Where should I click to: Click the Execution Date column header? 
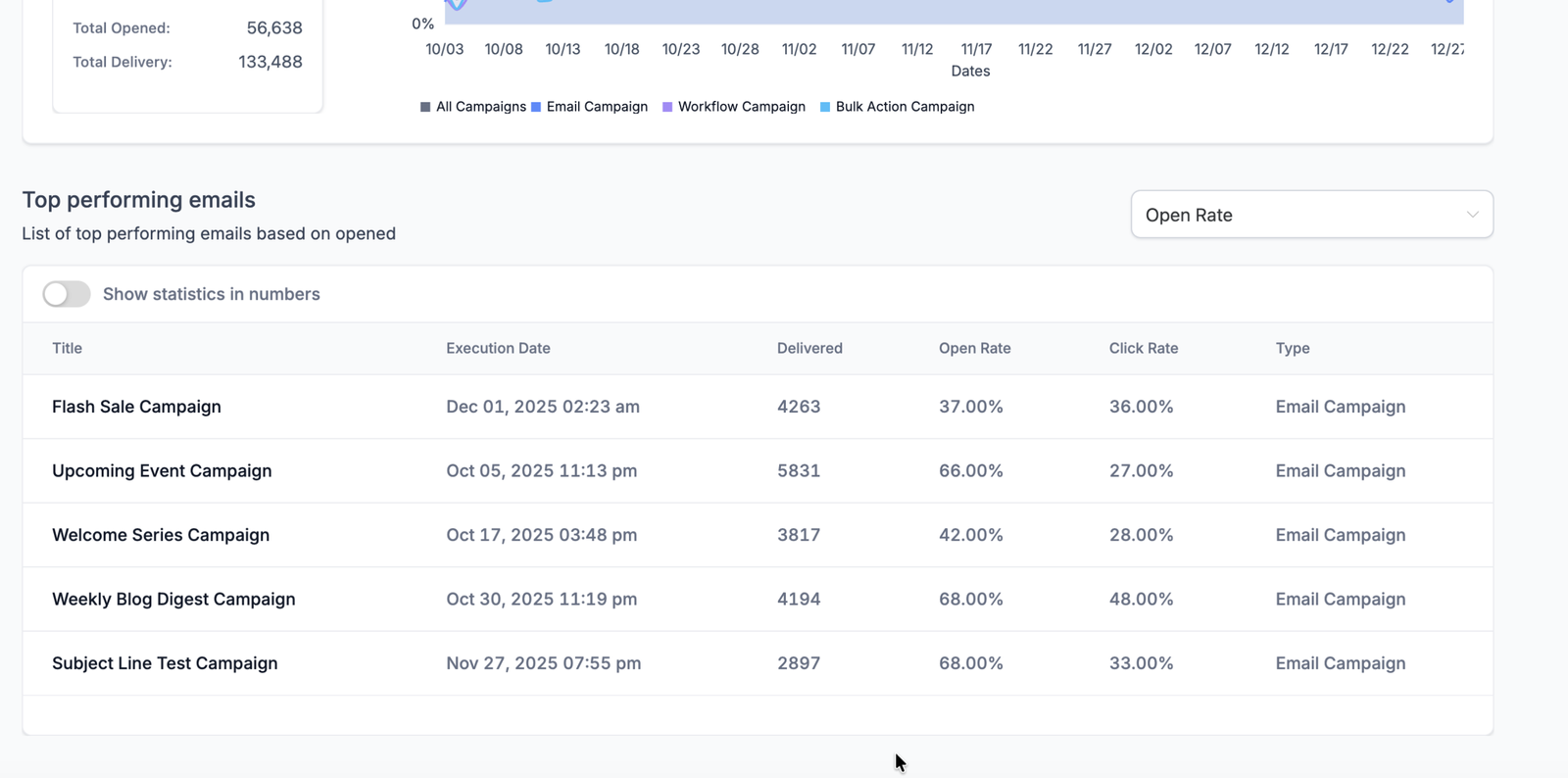click(x=498, y=349)
